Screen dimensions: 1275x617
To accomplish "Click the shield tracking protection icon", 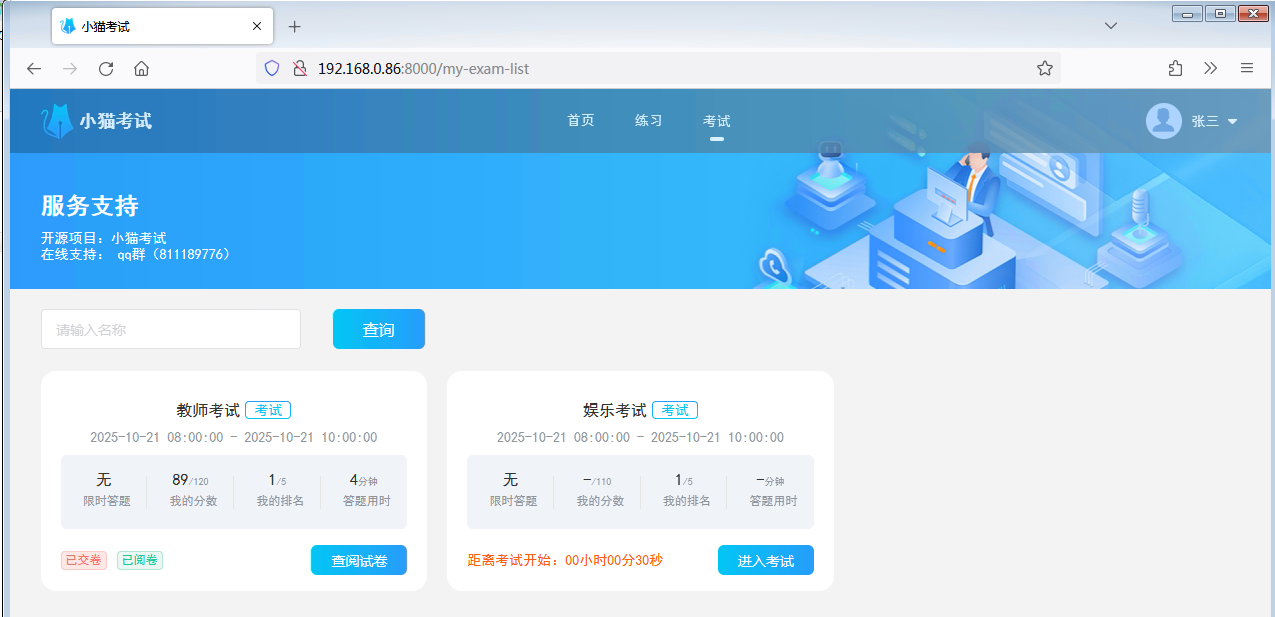I will click(272, 69).
